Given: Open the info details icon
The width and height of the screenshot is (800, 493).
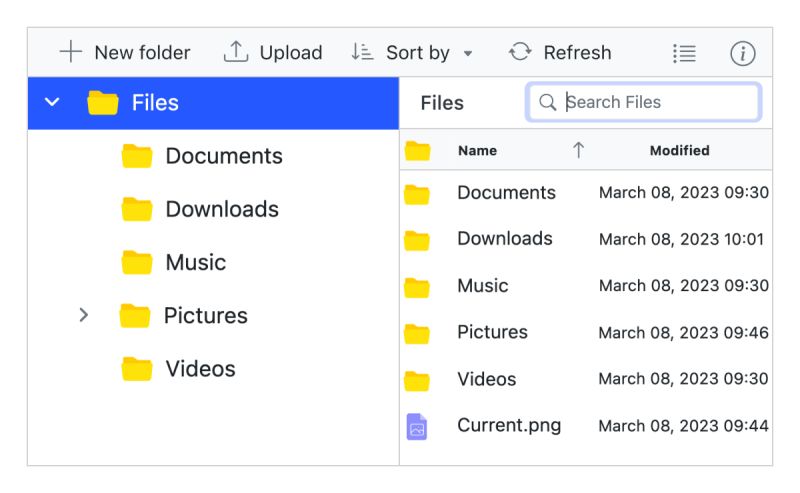Looking at the screenshot, I should pos(742,53).
